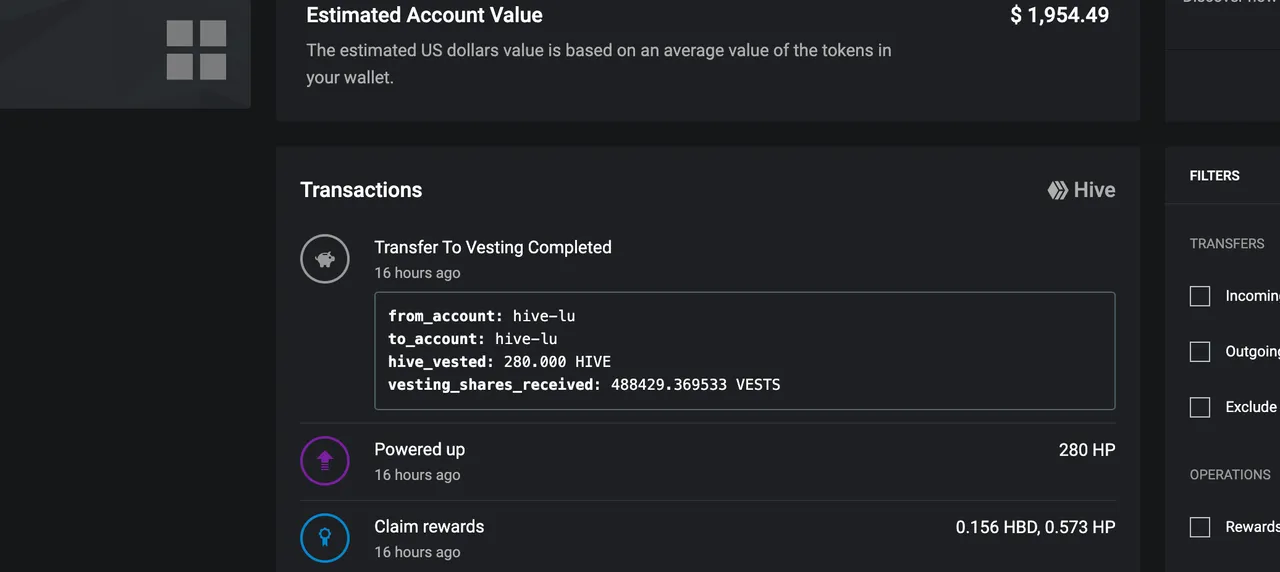Click the FILTERS panel header
The height and width of the screenshot is (572, 1280).
(1214, 176)
